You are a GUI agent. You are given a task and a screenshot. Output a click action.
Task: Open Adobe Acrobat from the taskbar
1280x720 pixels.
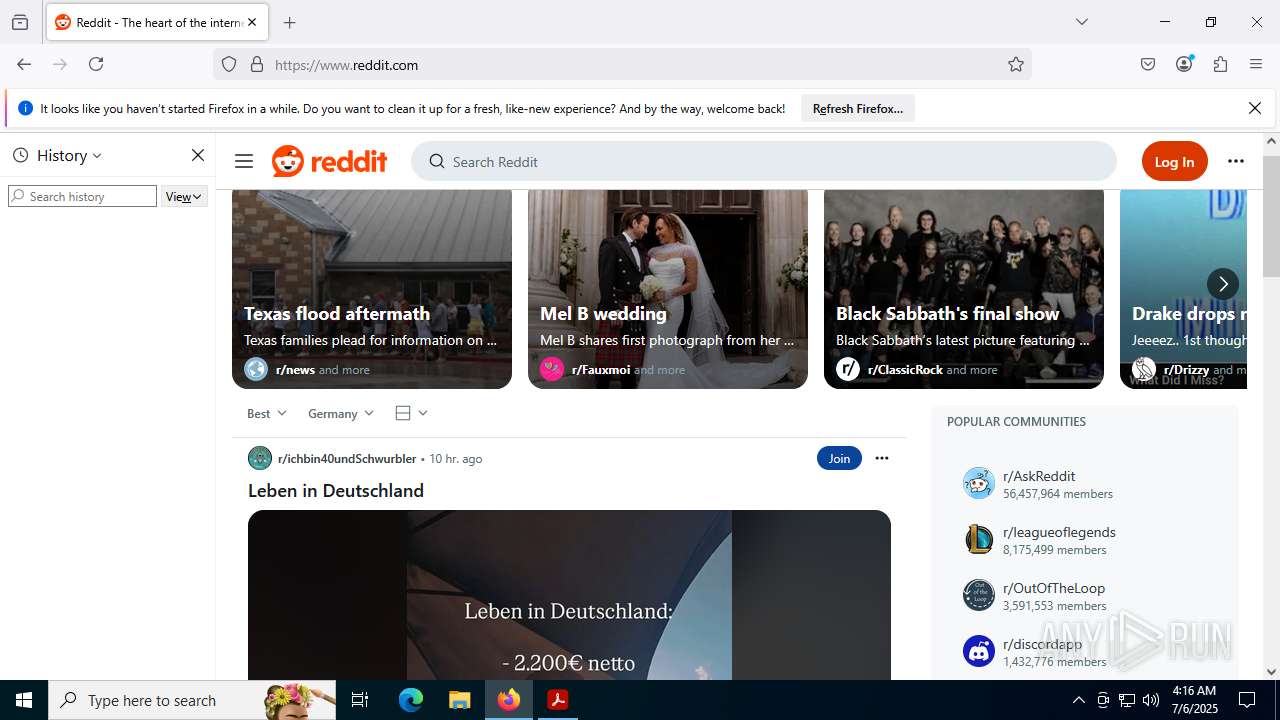point(557,700)
